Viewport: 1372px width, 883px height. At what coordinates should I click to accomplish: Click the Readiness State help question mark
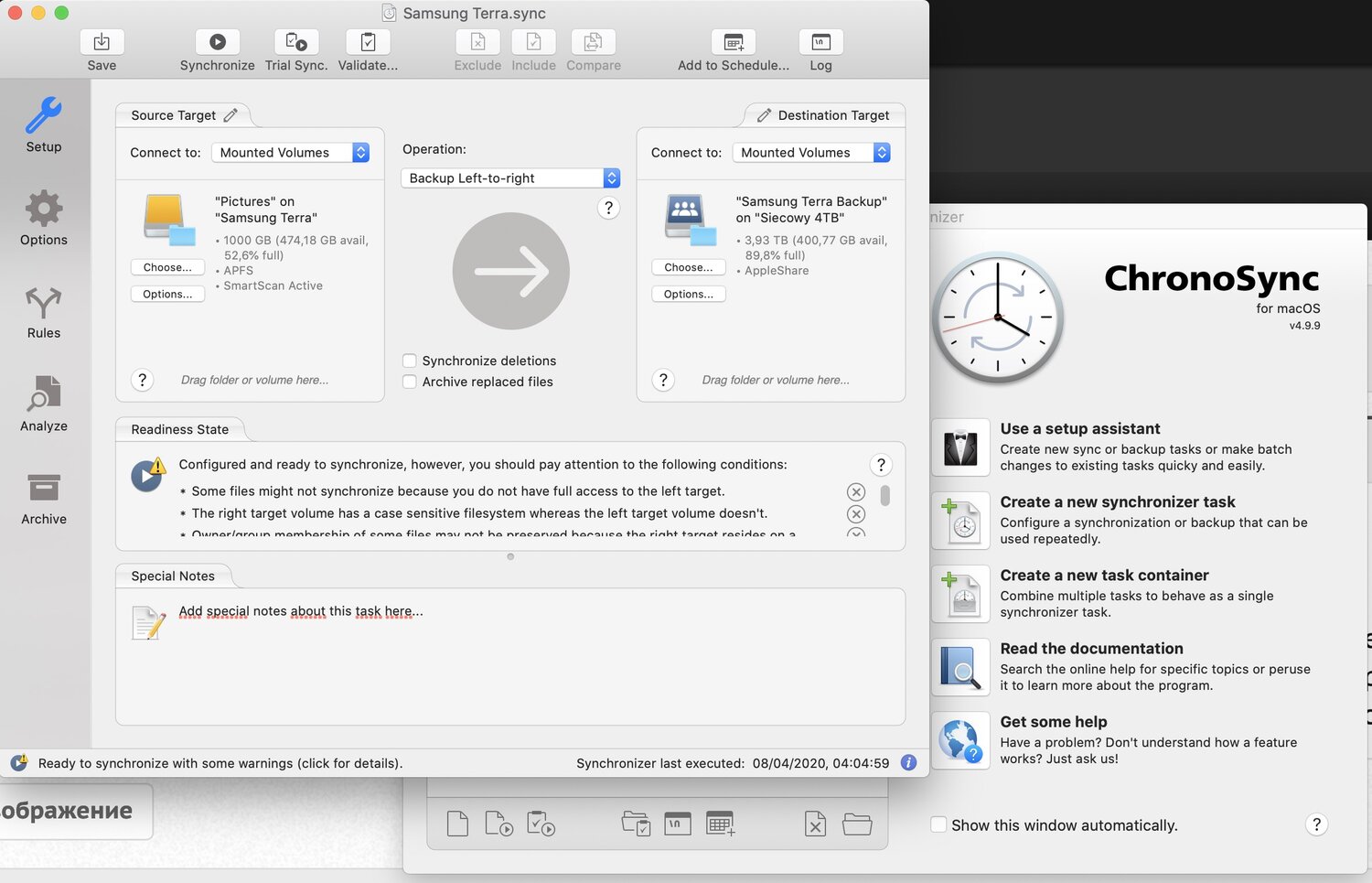[x=881, y=465]
